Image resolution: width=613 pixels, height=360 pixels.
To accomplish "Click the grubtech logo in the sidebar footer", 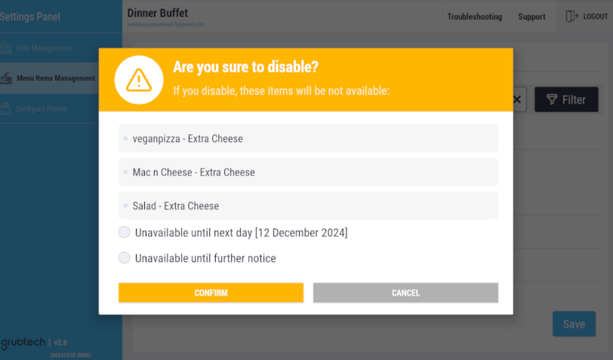I will click(23, 343).
